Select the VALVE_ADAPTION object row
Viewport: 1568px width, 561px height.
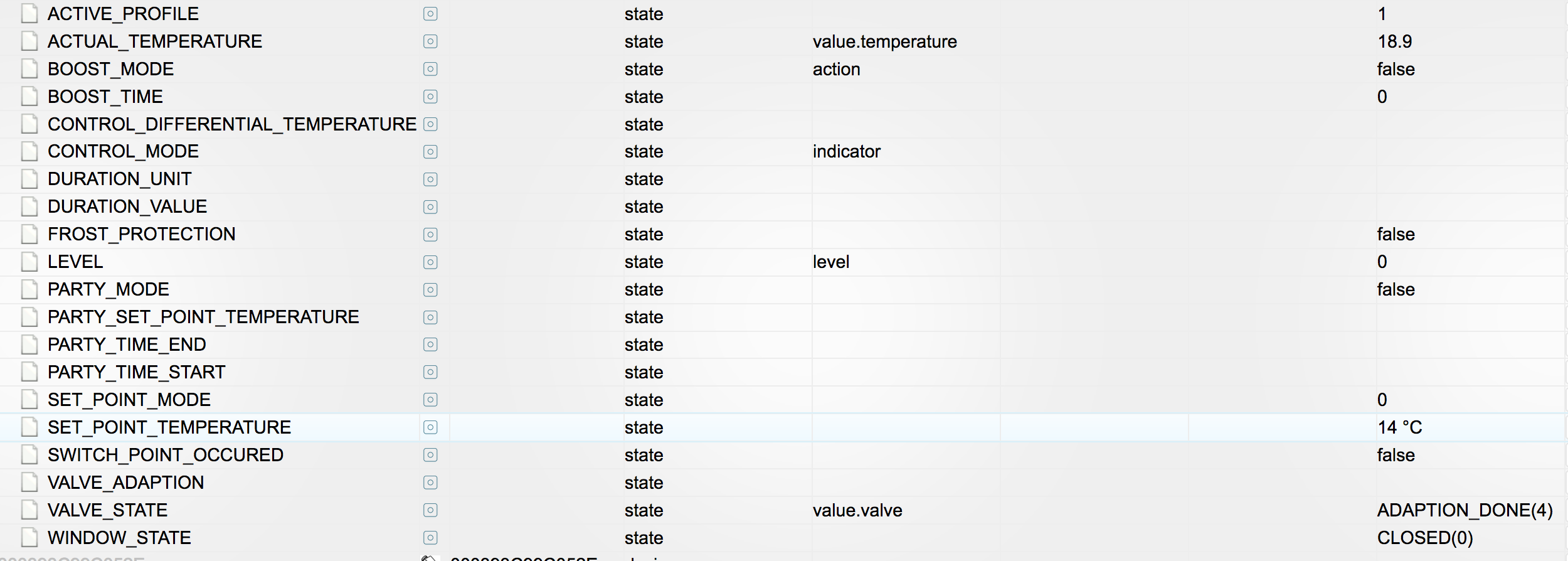tap(126, 483)
